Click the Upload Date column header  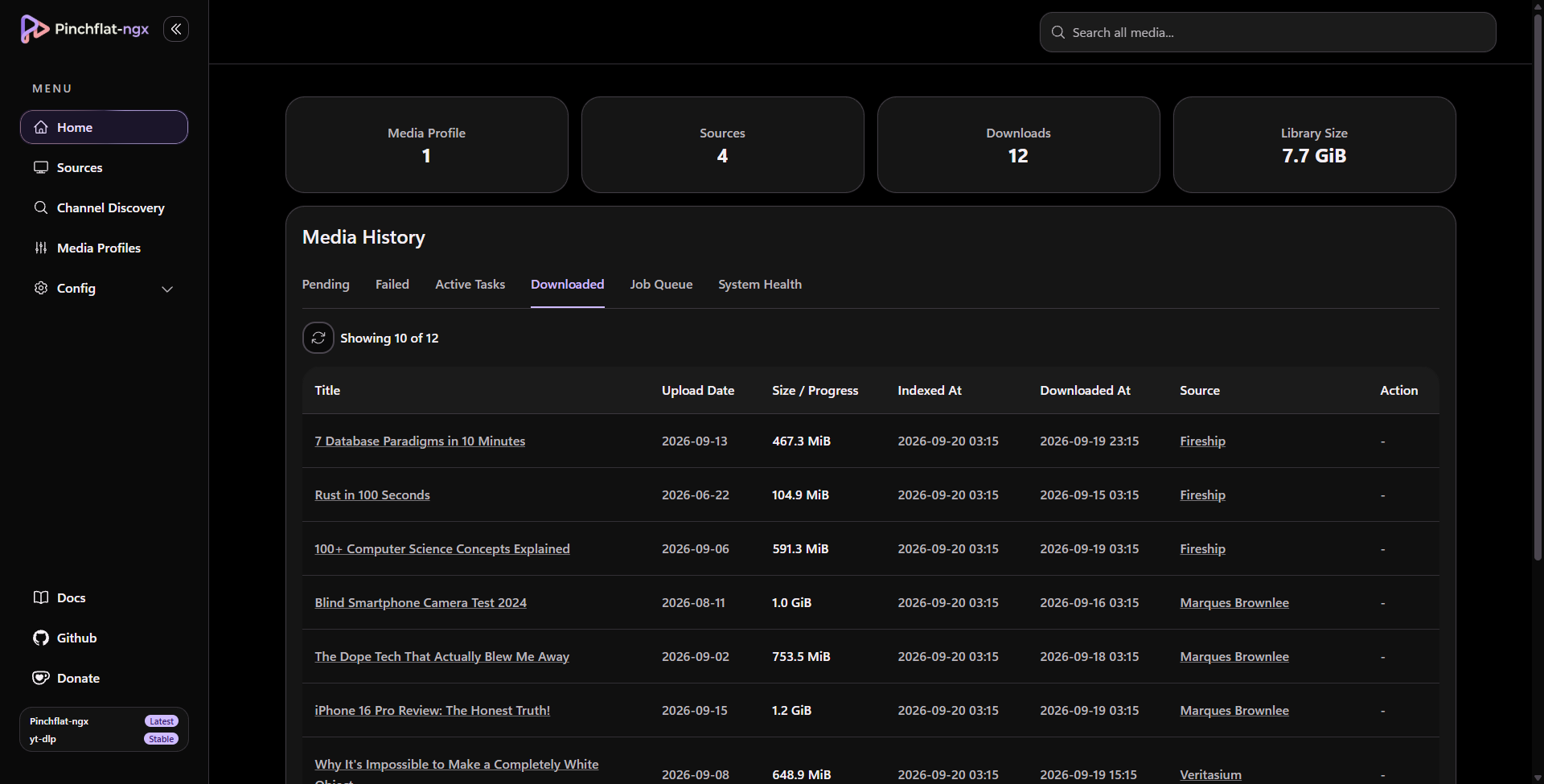coord(698,391)
